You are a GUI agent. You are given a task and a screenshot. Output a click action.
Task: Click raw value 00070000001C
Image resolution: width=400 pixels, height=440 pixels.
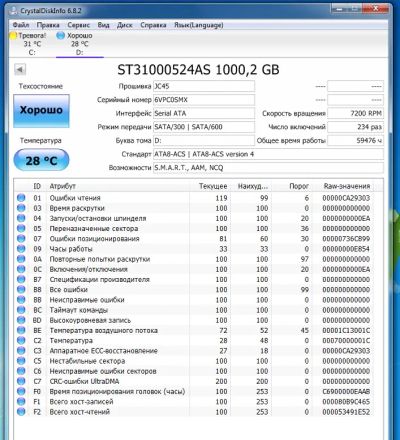(346, 341)
